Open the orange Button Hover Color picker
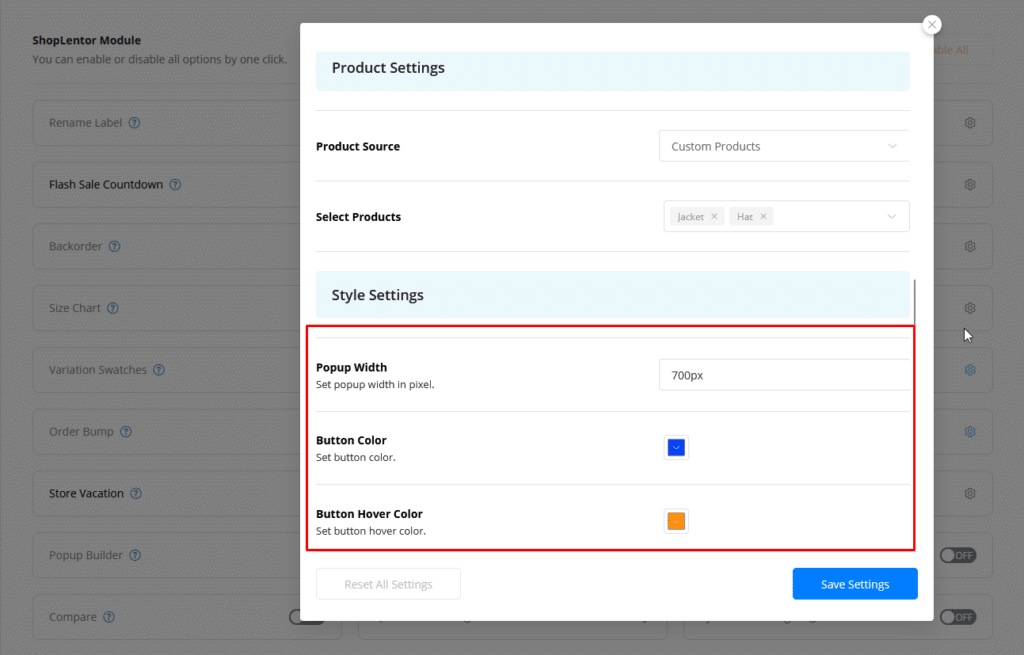 pyautogui.click(x=676, y=521)
